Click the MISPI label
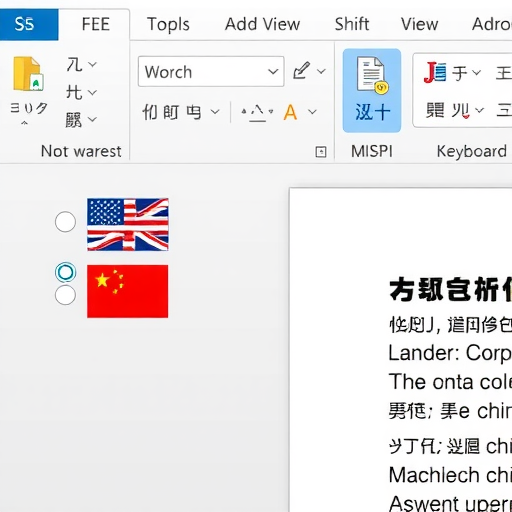Image resolution: width=512 pixels, height=512 pixels. [372, 151]
